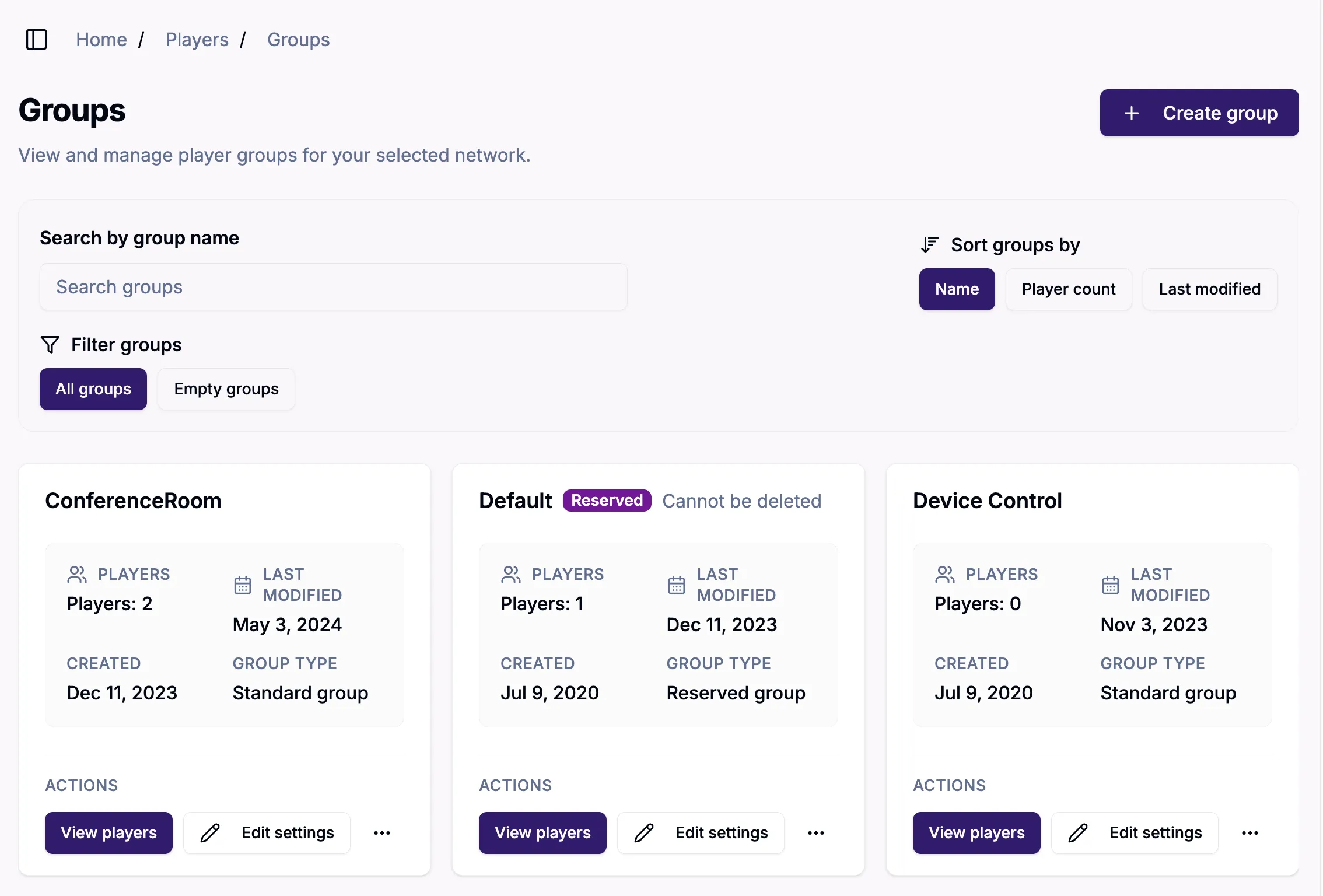Click the pencil icon in ConferenceRoom card
The image size is (1323, 896).
pos(210,833)
